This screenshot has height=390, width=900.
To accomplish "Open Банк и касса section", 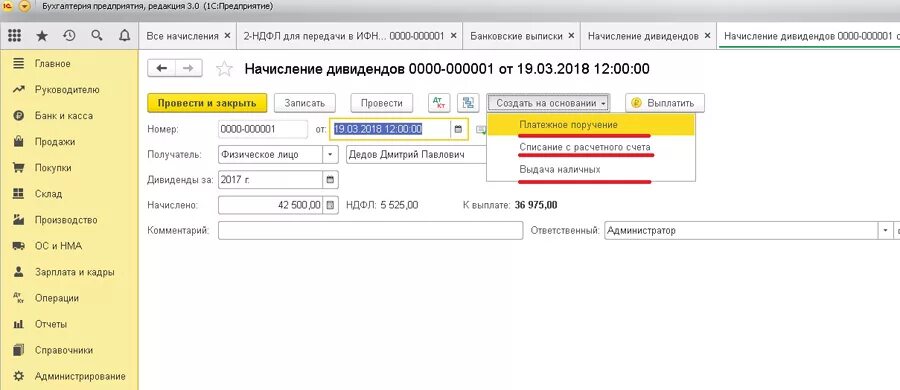I will (64, 115).
